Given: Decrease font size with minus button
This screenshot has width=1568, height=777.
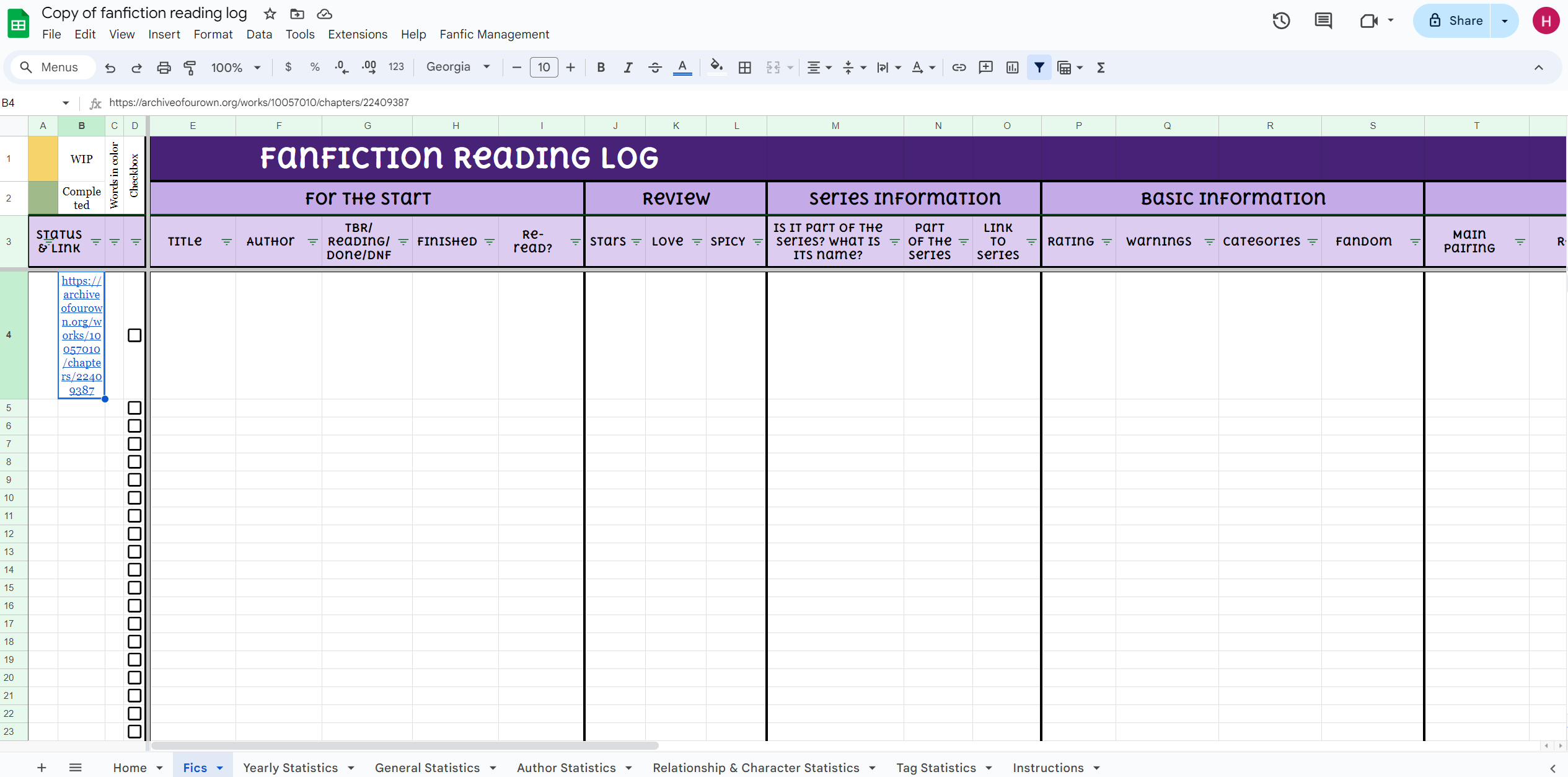Looking at the screenshot, I should (516, 67).
